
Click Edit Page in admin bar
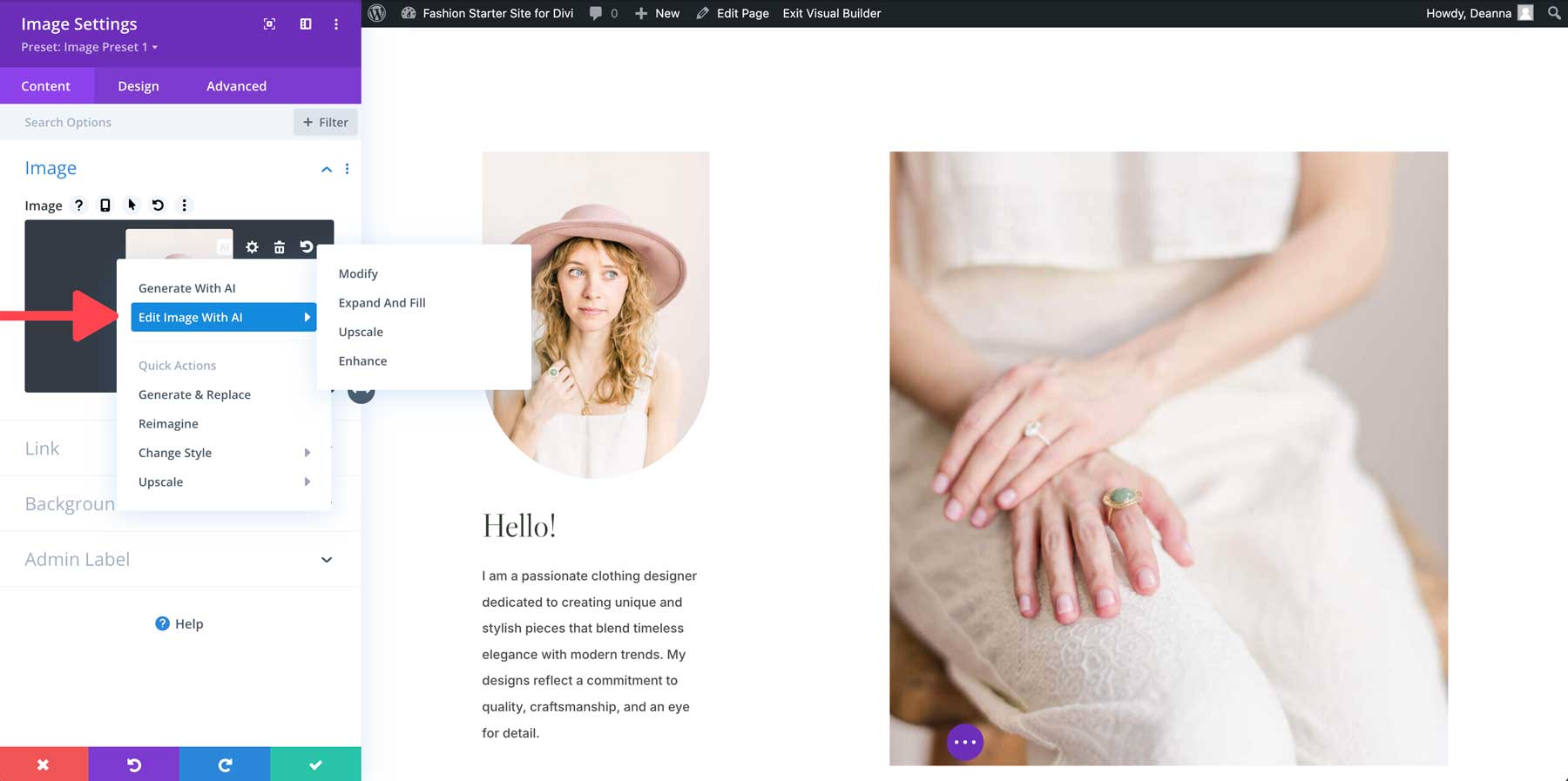(733, 13)
